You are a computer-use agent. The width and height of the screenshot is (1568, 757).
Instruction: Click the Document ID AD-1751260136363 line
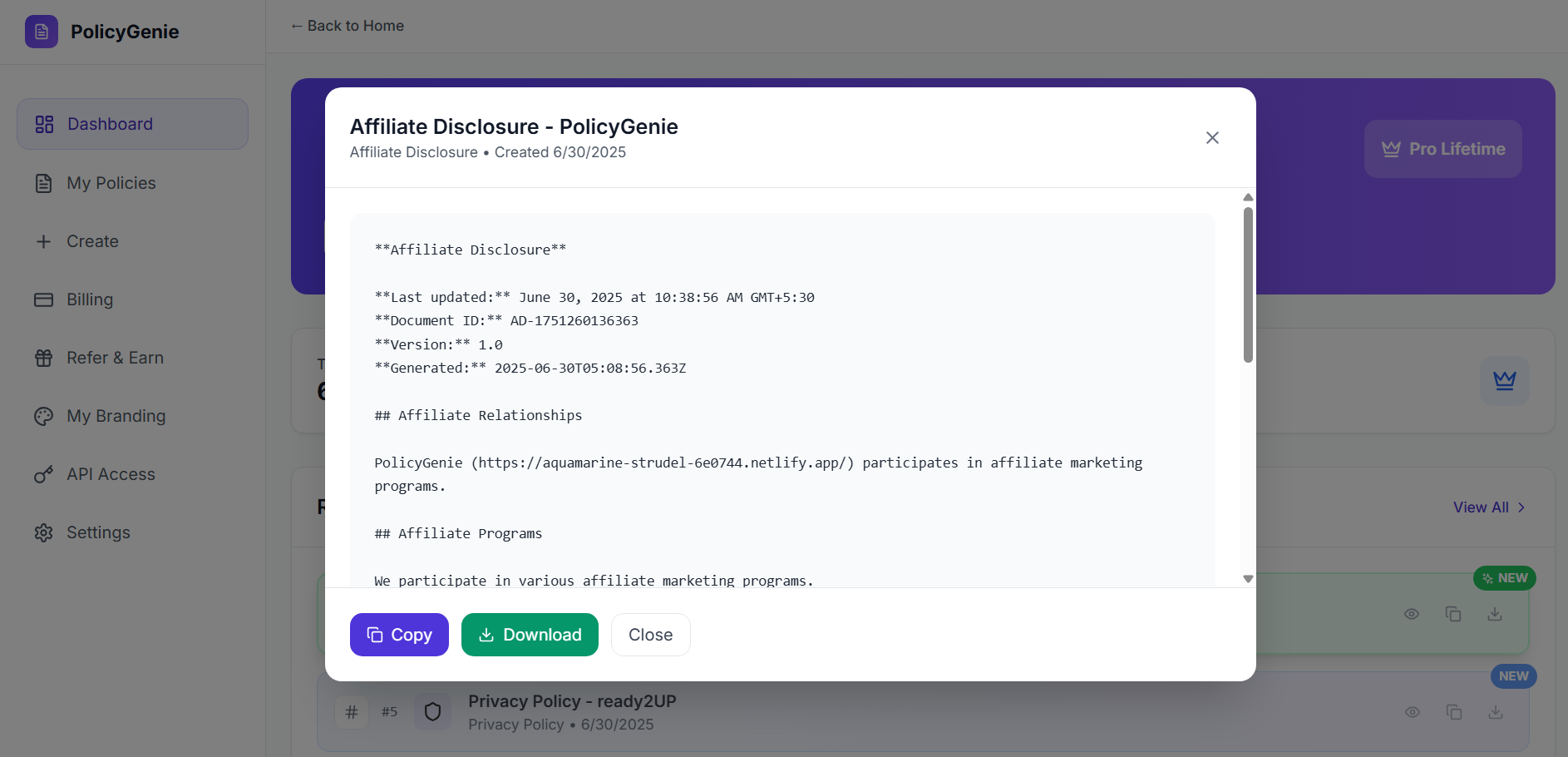(x=506, y=320)
